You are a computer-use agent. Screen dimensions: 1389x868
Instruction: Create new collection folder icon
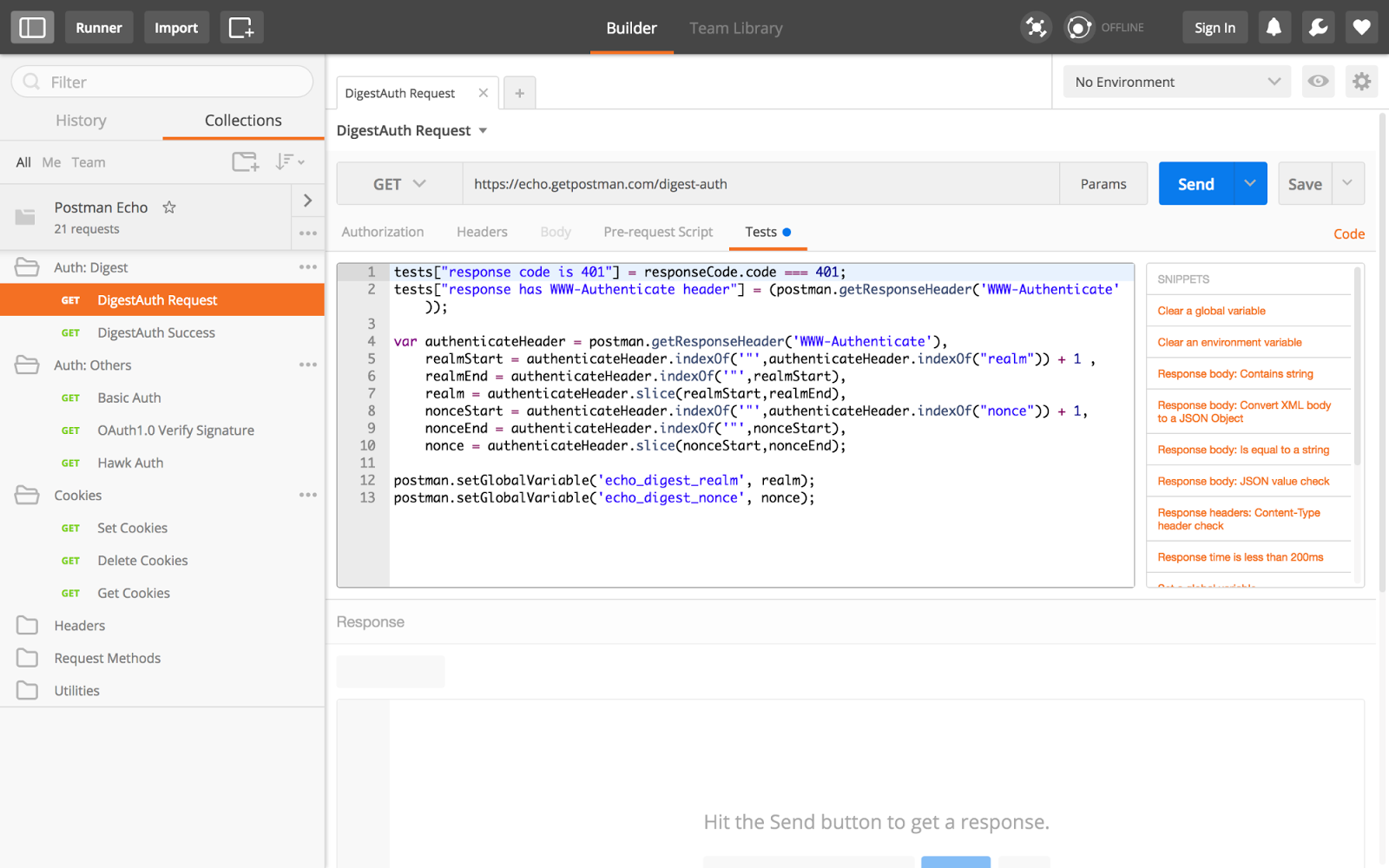[x=245, y=162]
